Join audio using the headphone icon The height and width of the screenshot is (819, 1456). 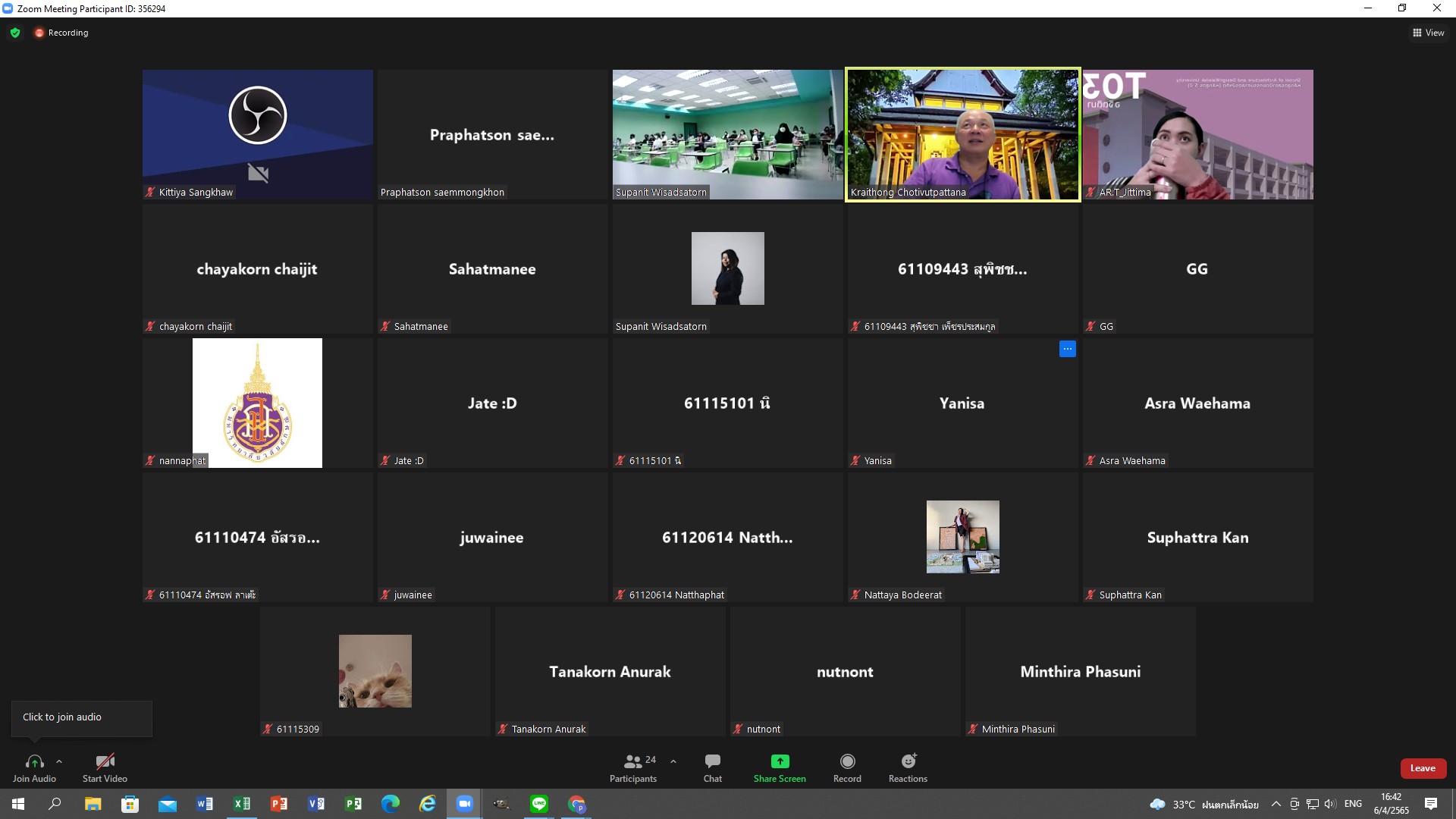tap(34, 762)
